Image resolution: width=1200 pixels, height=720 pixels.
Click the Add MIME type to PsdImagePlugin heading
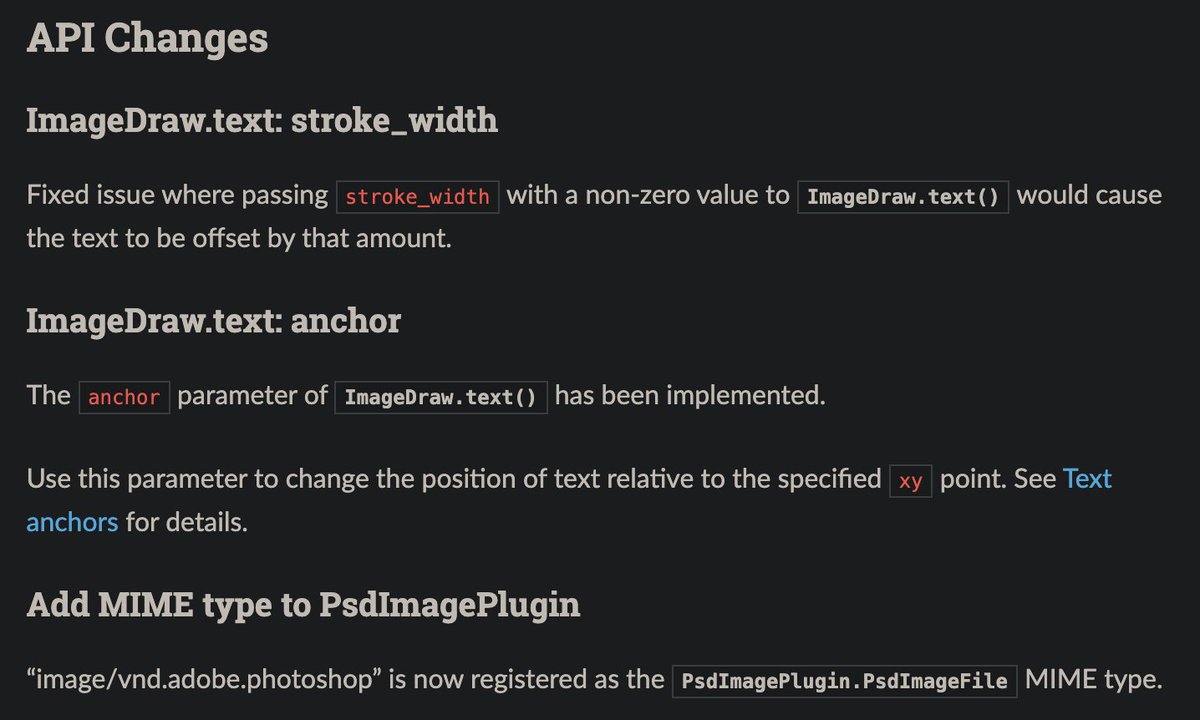303,605
